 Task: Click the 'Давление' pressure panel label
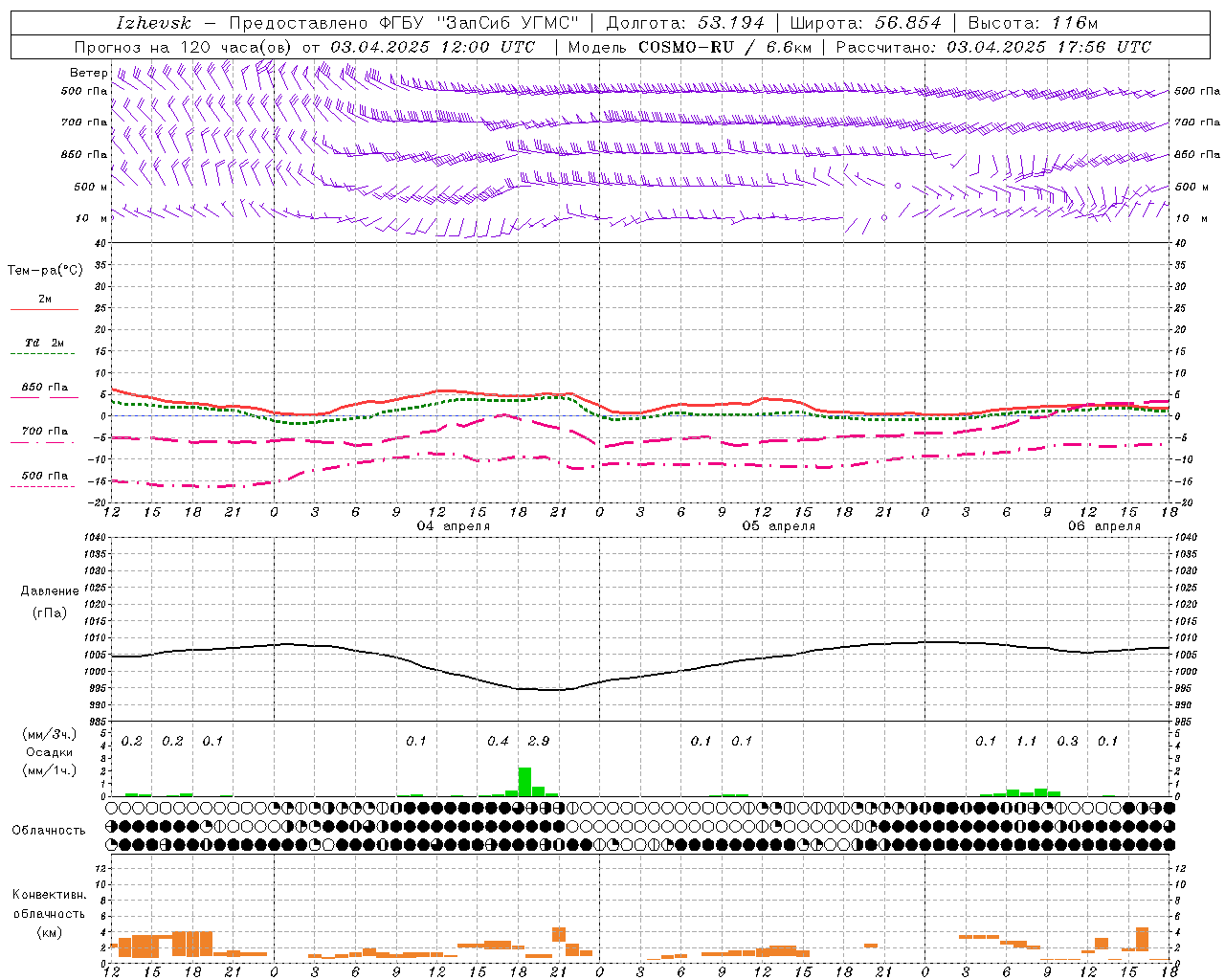point(50,591)
